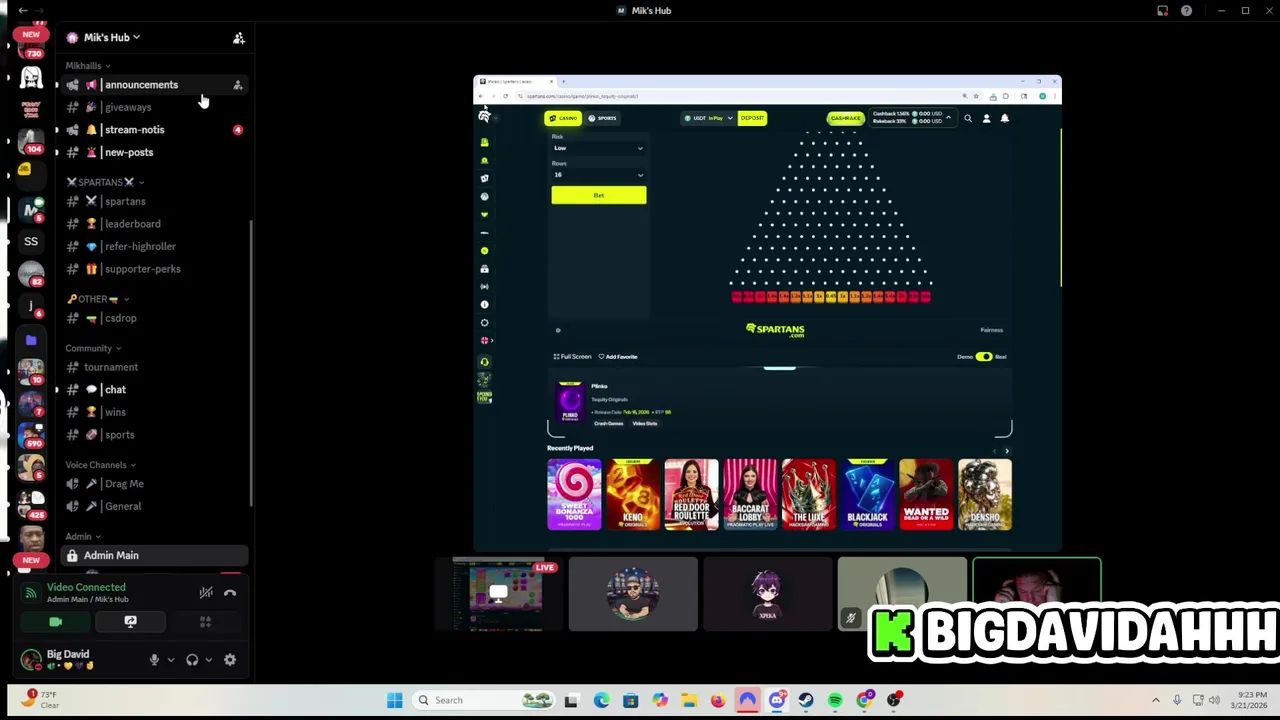The height and width of the screenshot is (720, 1280).
Task: Click the yellow Bet button
Action: tap(598, 195)
